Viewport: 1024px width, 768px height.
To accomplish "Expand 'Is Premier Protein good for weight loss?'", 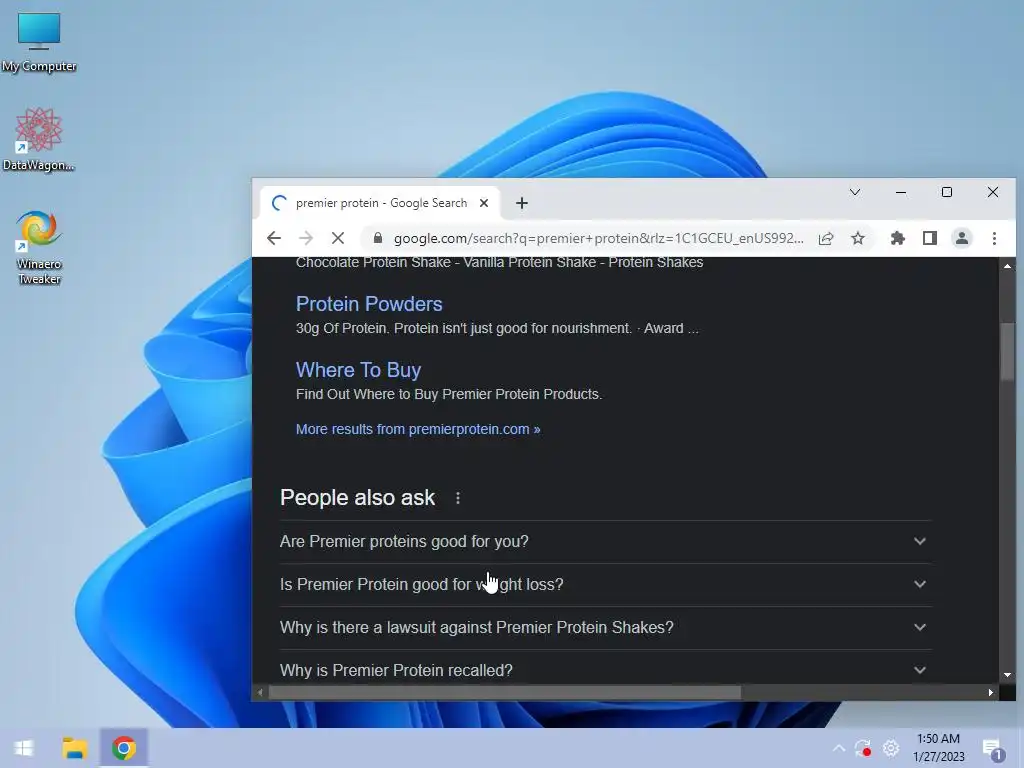I will (605, 584).
